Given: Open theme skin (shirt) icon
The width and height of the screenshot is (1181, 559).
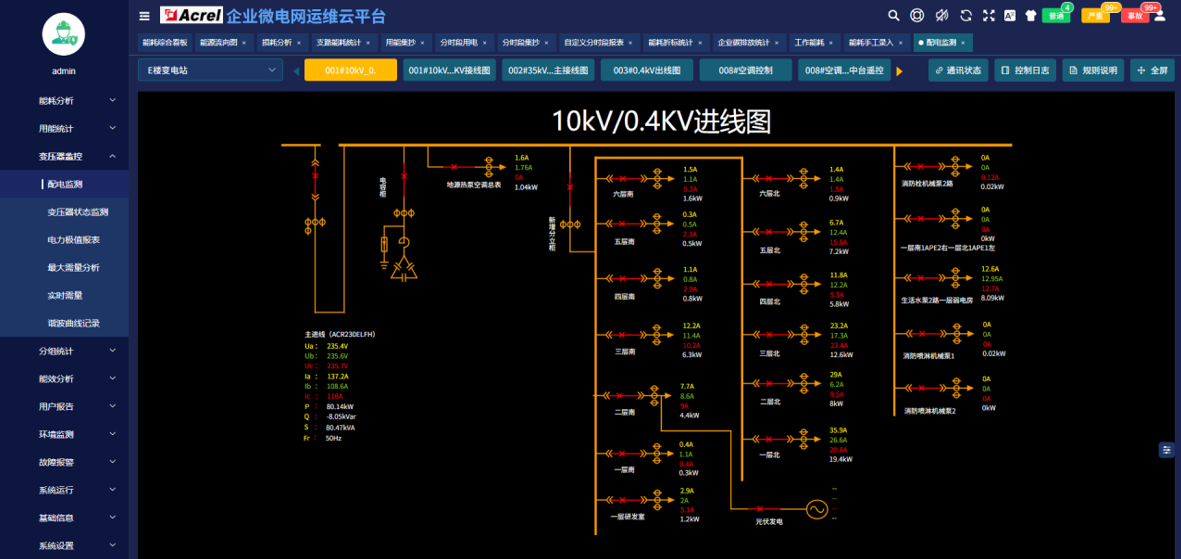Looking at the screenshot, I should pyautogui.click(x=1030, y=15).
